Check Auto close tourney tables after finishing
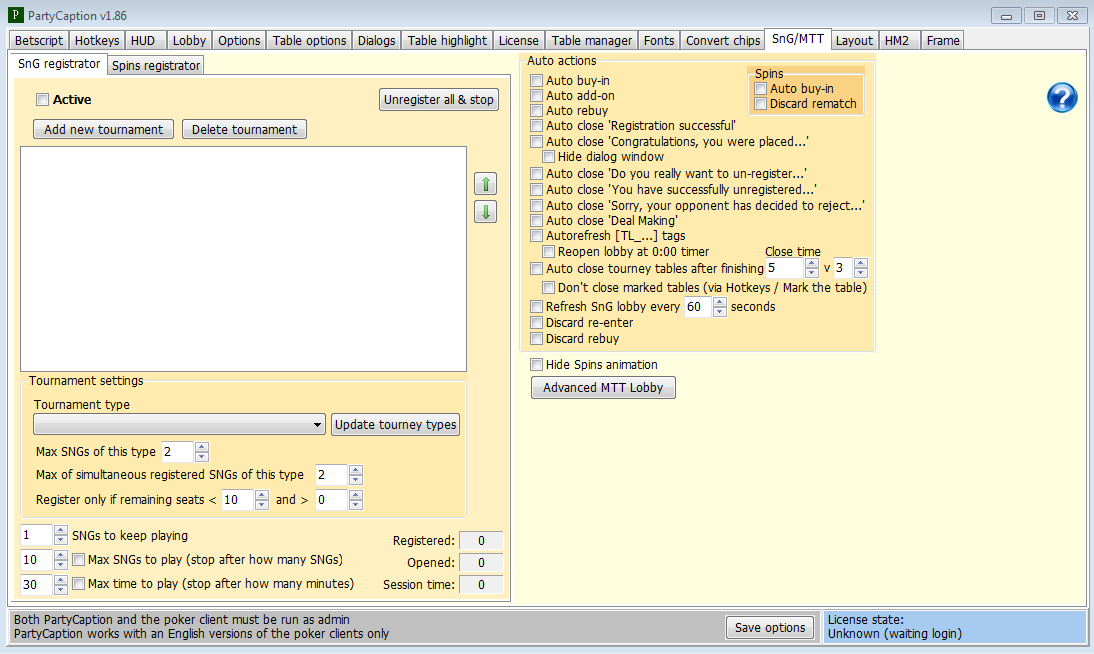 [537, 269]
